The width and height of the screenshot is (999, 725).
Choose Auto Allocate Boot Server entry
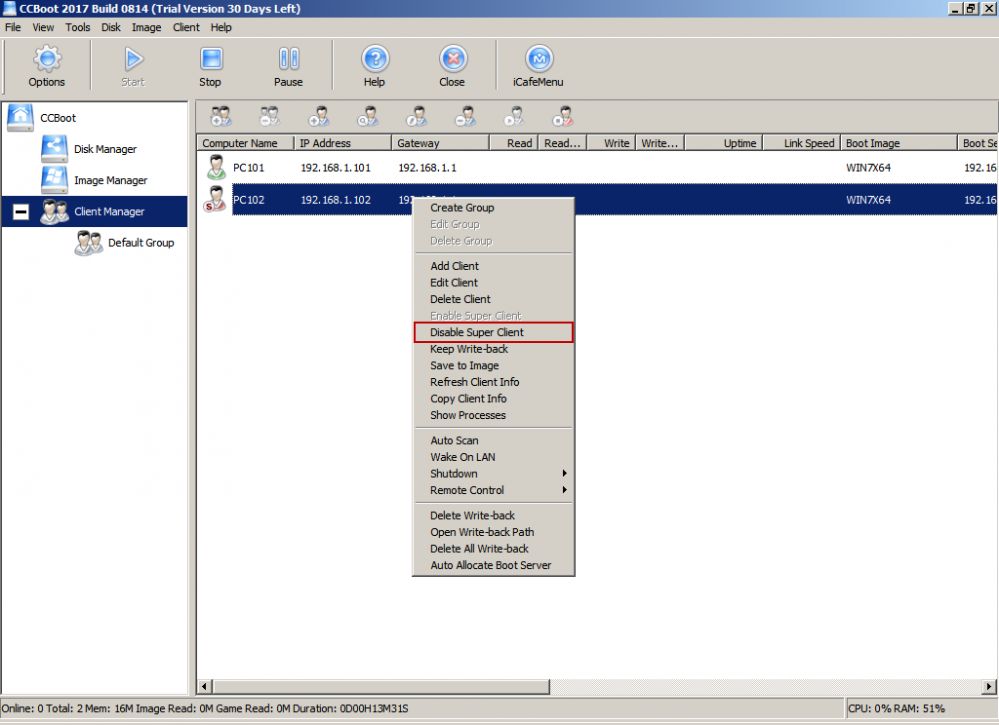pyautogui.click(x=494, y=565)
